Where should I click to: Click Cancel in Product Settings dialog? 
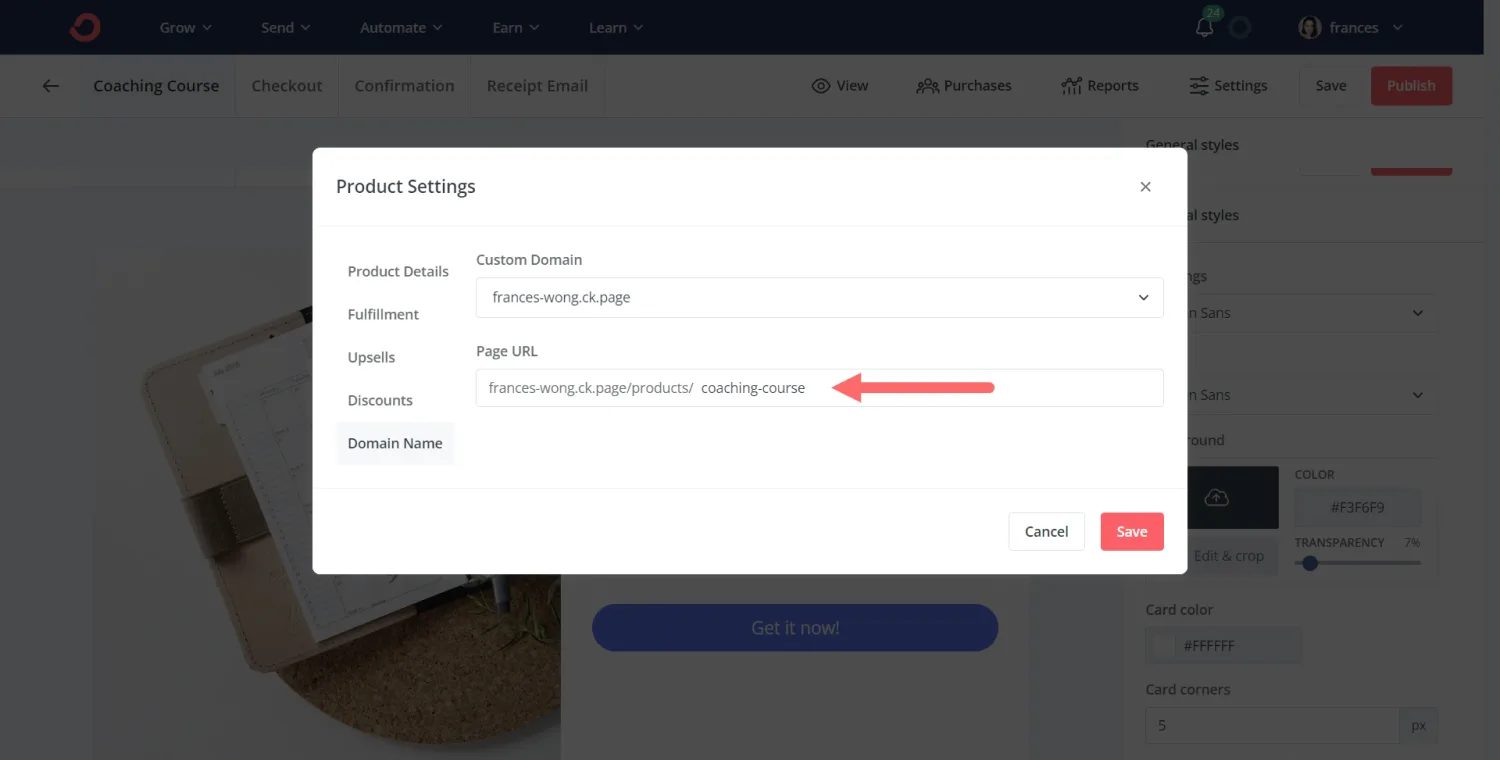[1046, 532]
